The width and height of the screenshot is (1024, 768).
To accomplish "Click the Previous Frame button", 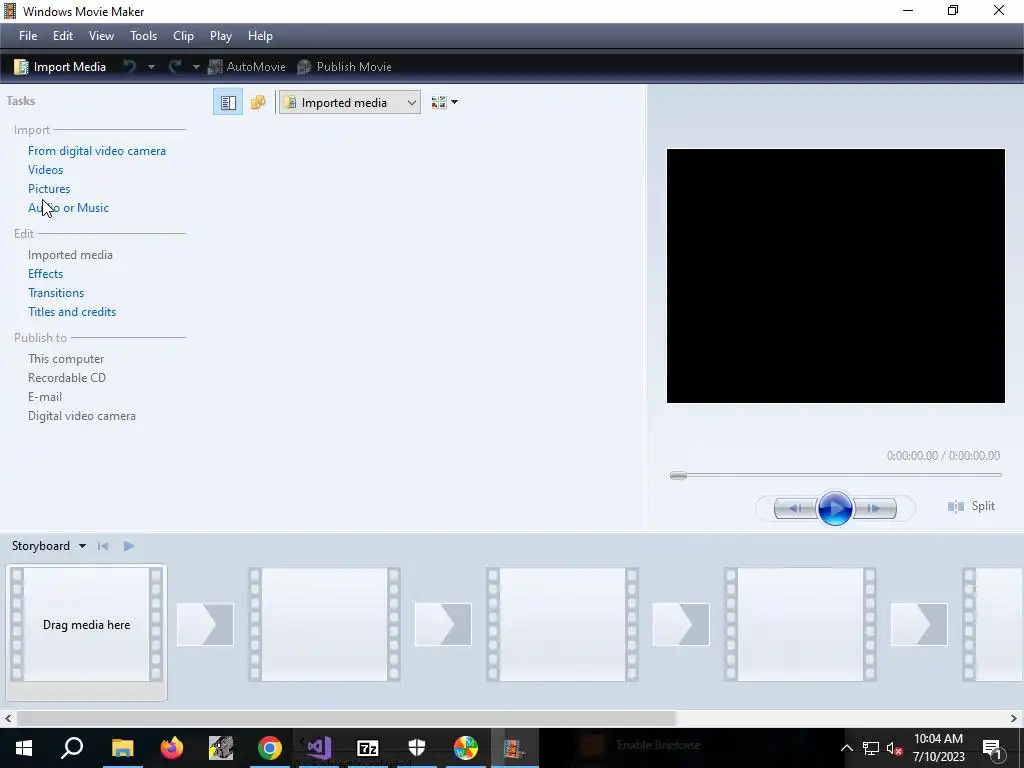I will pos(795,508).
